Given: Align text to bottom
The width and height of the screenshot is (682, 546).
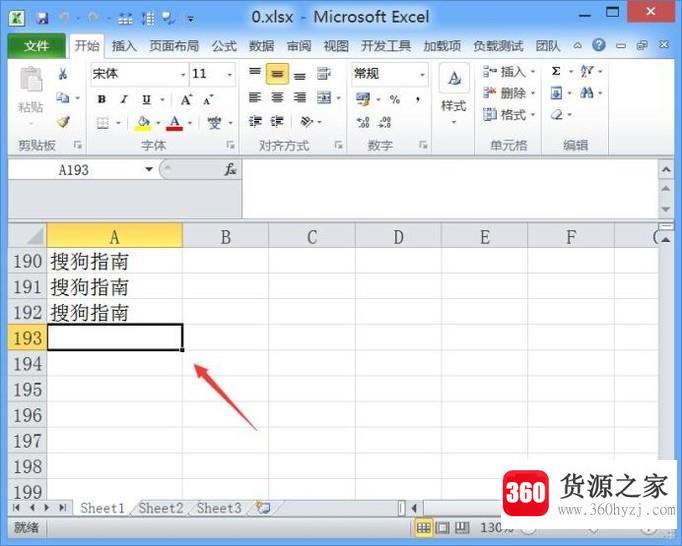Looking at the screenshot, I should (x=300, y=75).
